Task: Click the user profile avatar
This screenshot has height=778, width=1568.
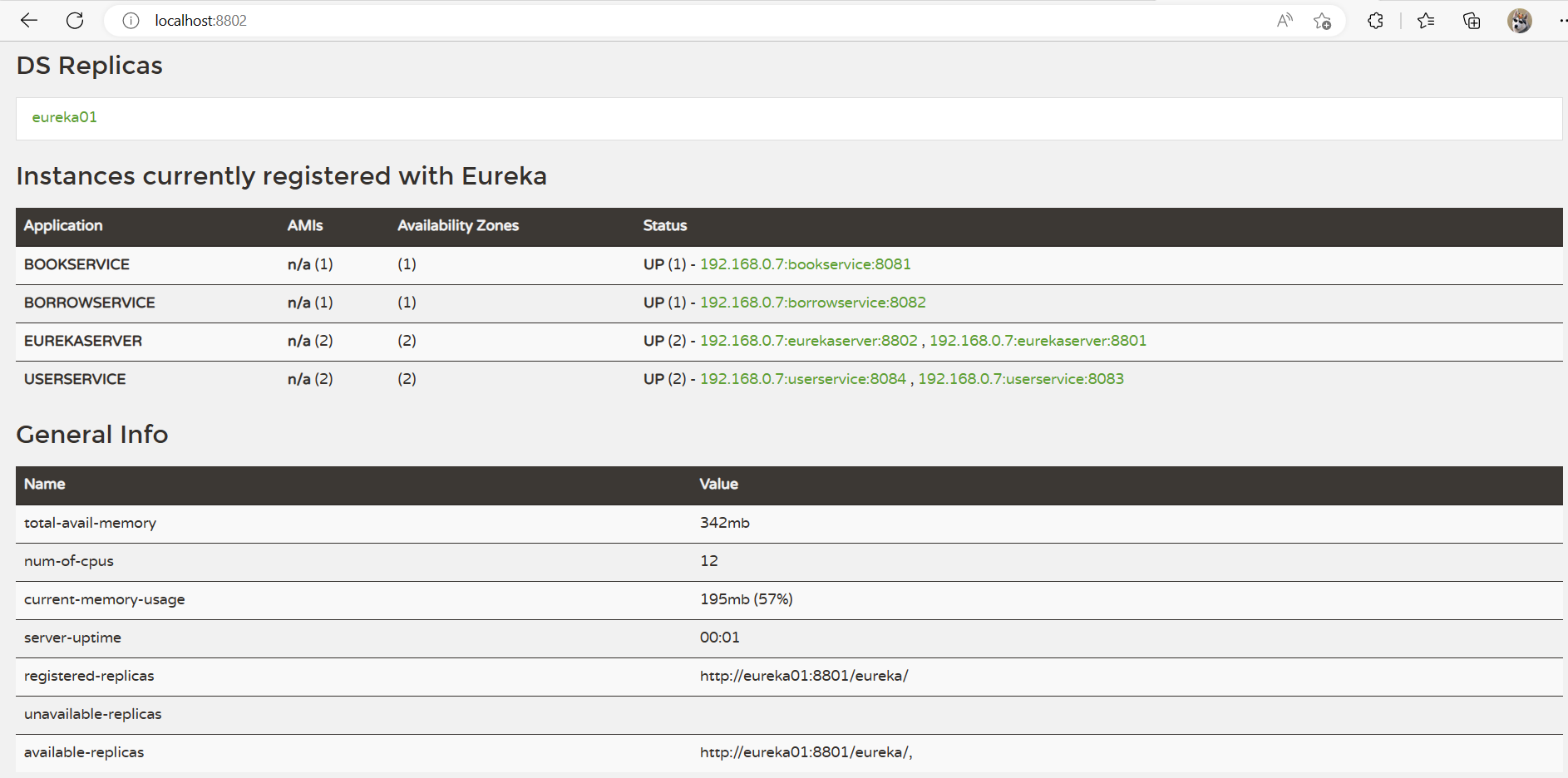Action: pyautogui.click(x=1519, y=21)
